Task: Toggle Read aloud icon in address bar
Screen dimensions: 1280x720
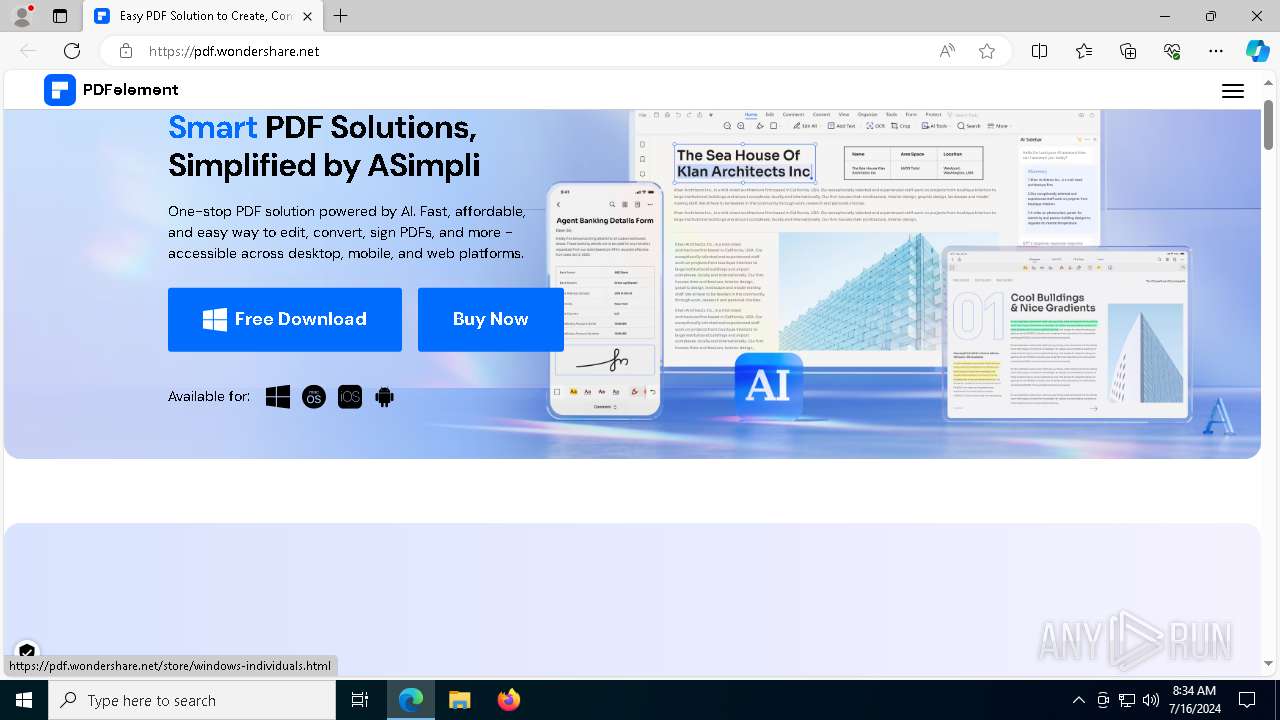Action: pos(947,51)
